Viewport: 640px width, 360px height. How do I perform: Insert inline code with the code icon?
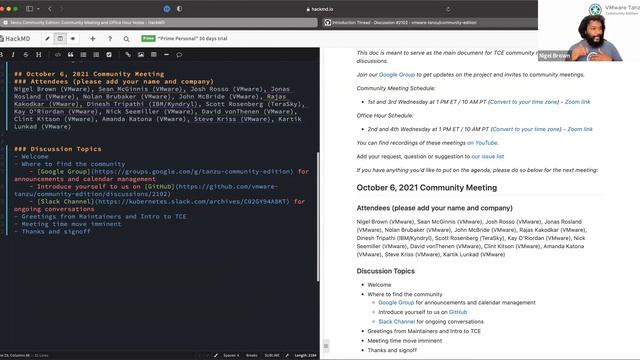click(x=58, y=55)
